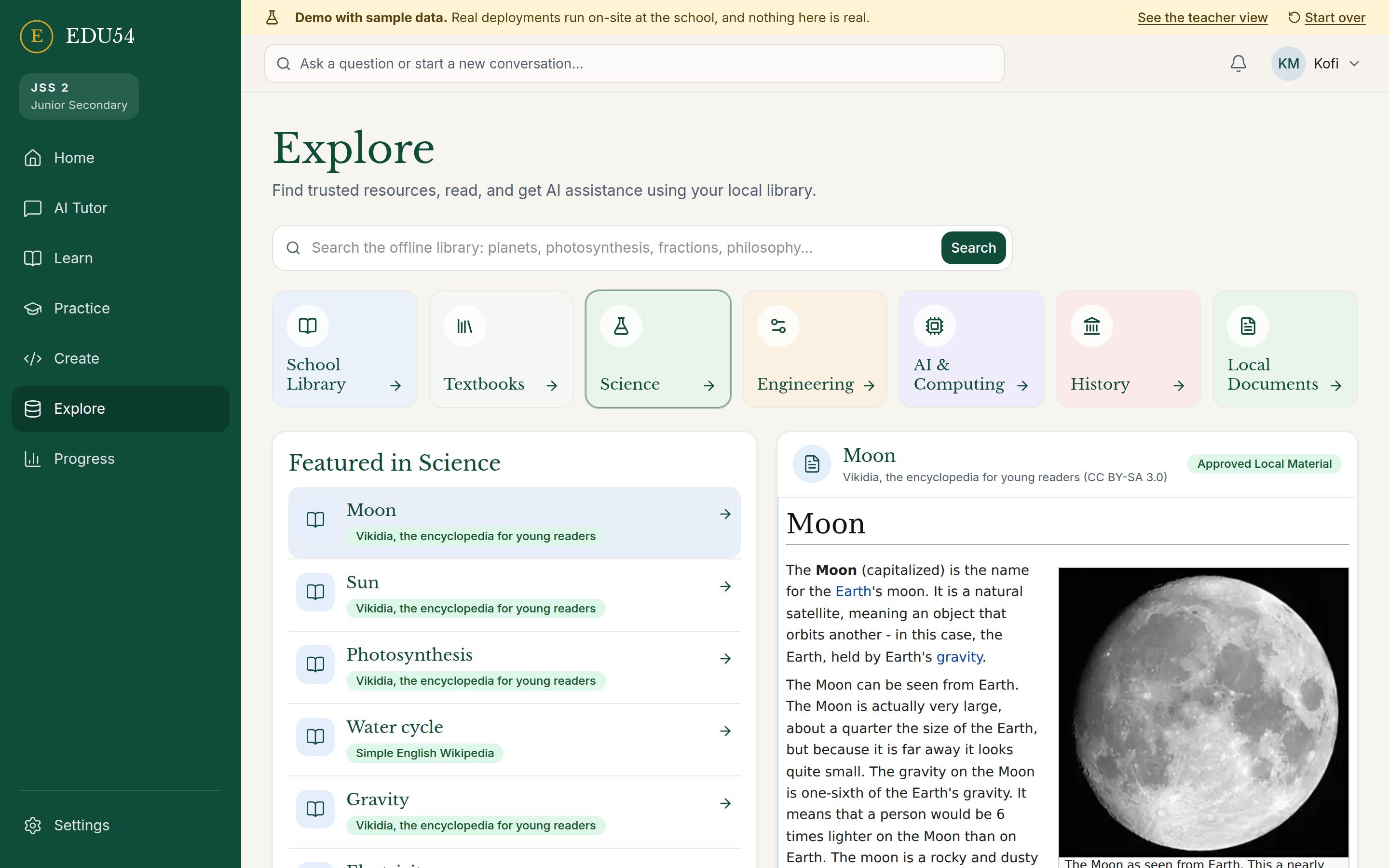
Task: Click the Explore database icon in sidebar
Action: [33, 409]
